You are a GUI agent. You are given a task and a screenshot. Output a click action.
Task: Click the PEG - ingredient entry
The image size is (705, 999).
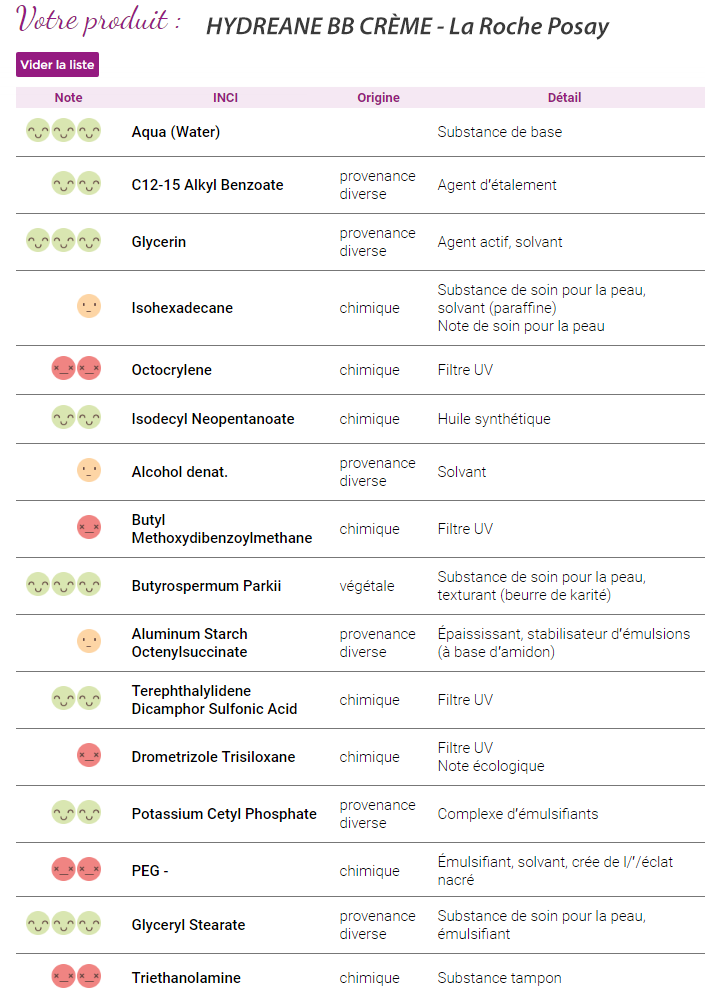150,871
